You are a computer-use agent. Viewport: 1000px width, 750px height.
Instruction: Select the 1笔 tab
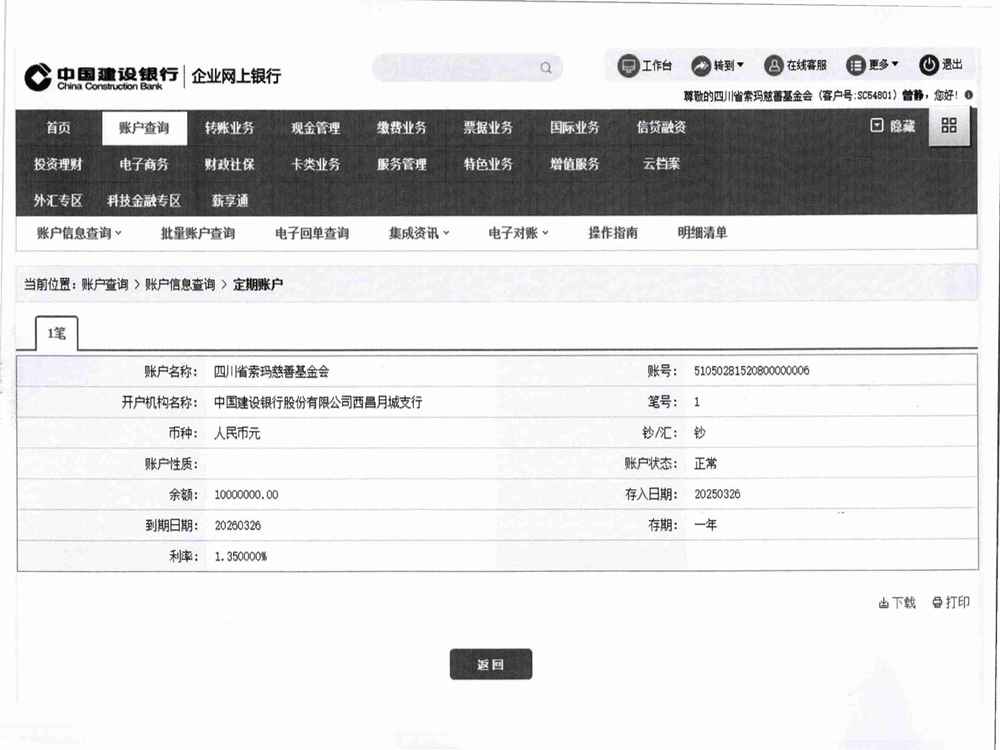tap(57, 333)
